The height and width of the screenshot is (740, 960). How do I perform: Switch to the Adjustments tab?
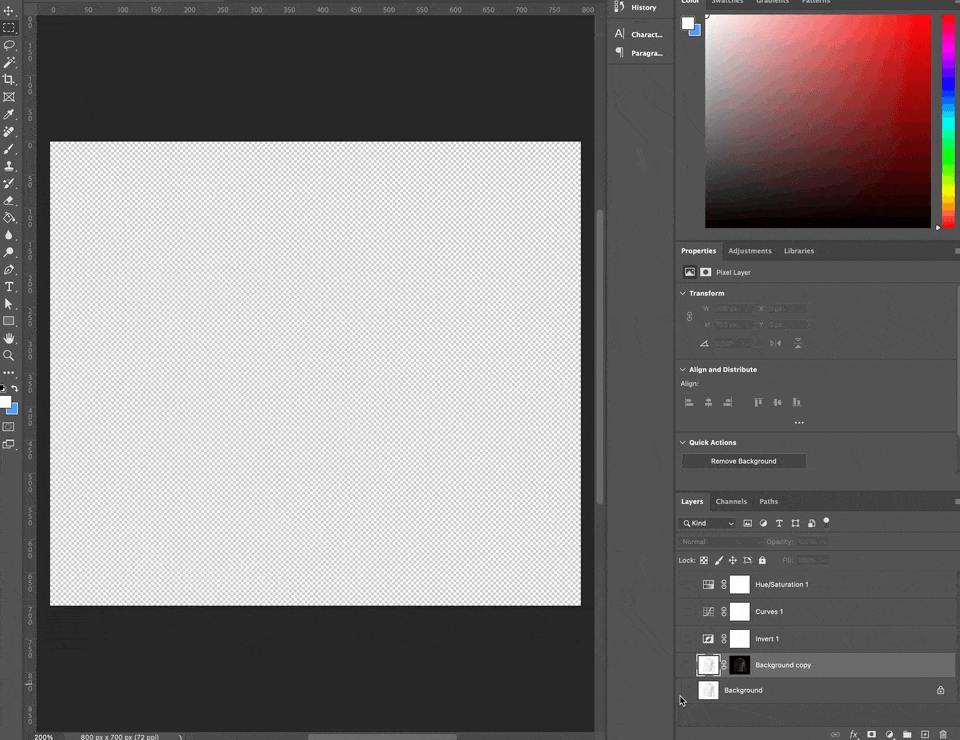[x=749, y=251]
